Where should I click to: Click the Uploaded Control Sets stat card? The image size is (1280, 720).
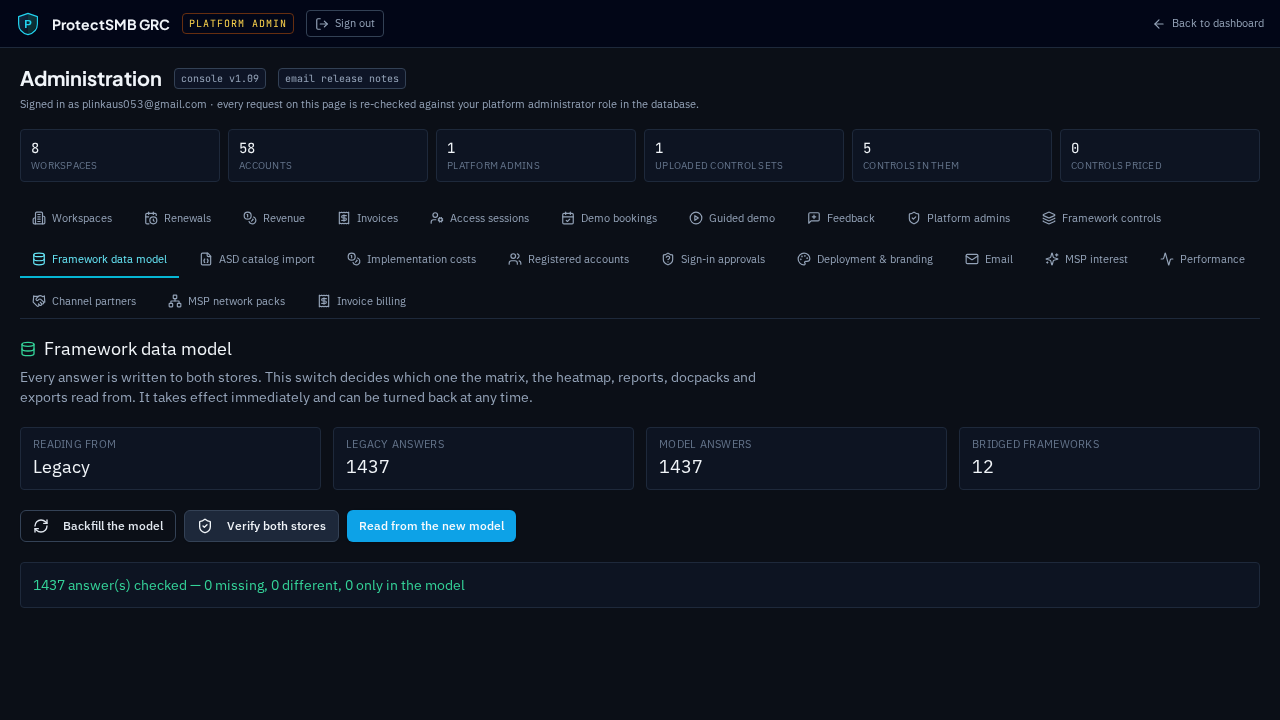pos(744,156)
